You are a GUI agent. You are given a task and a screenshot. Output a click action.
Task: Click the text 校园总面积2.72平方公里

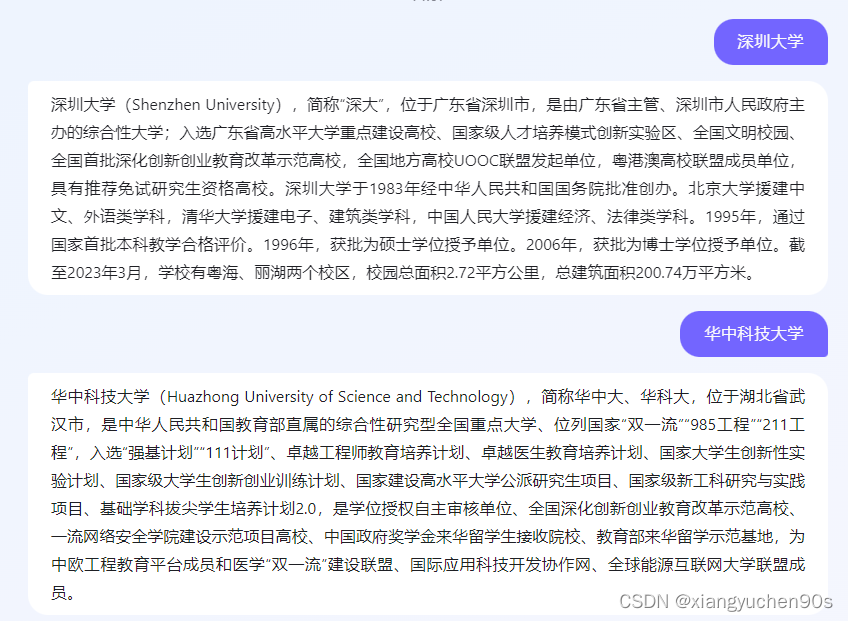[x=453, y=273]
